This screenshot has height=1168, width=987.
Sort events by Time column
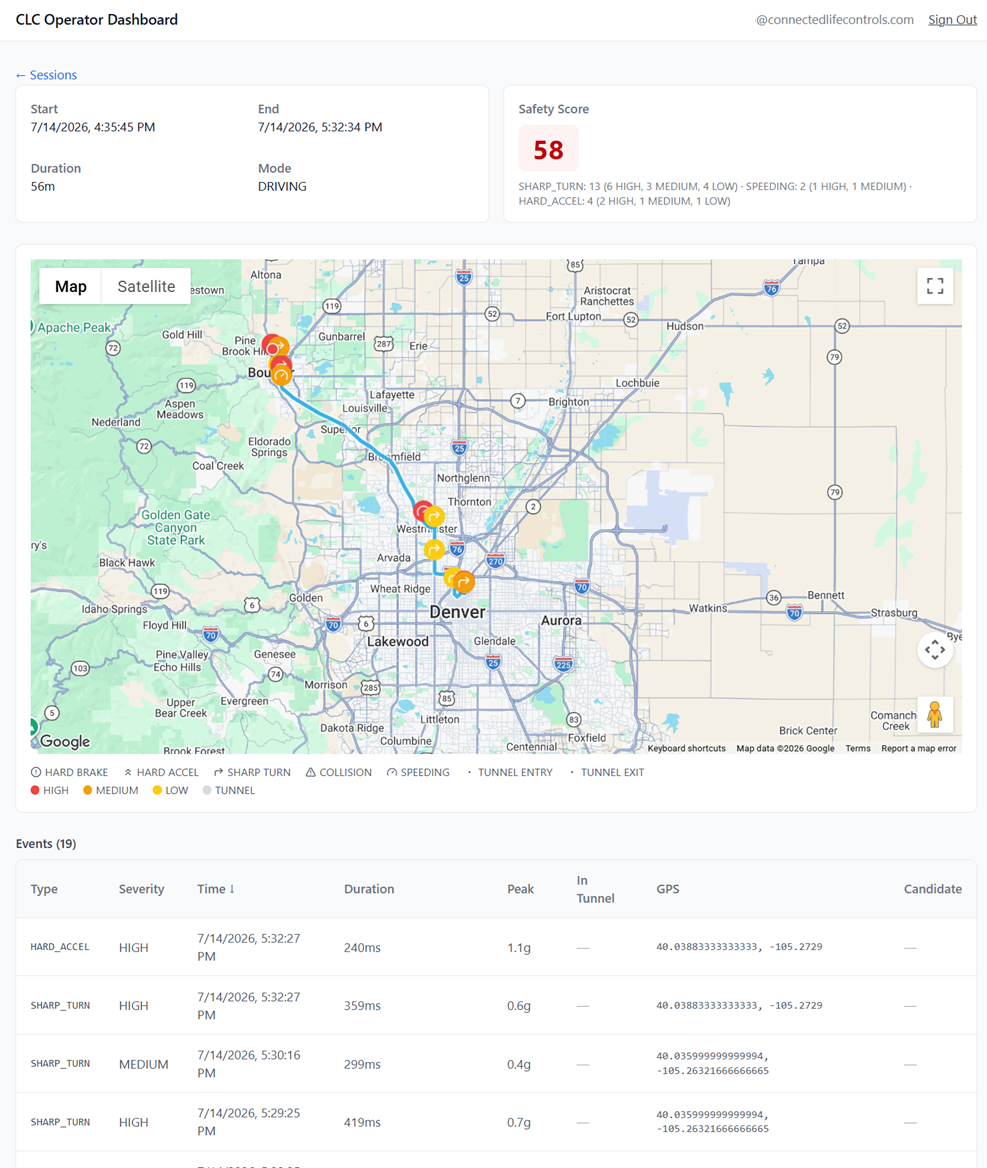tap(216, 889)
